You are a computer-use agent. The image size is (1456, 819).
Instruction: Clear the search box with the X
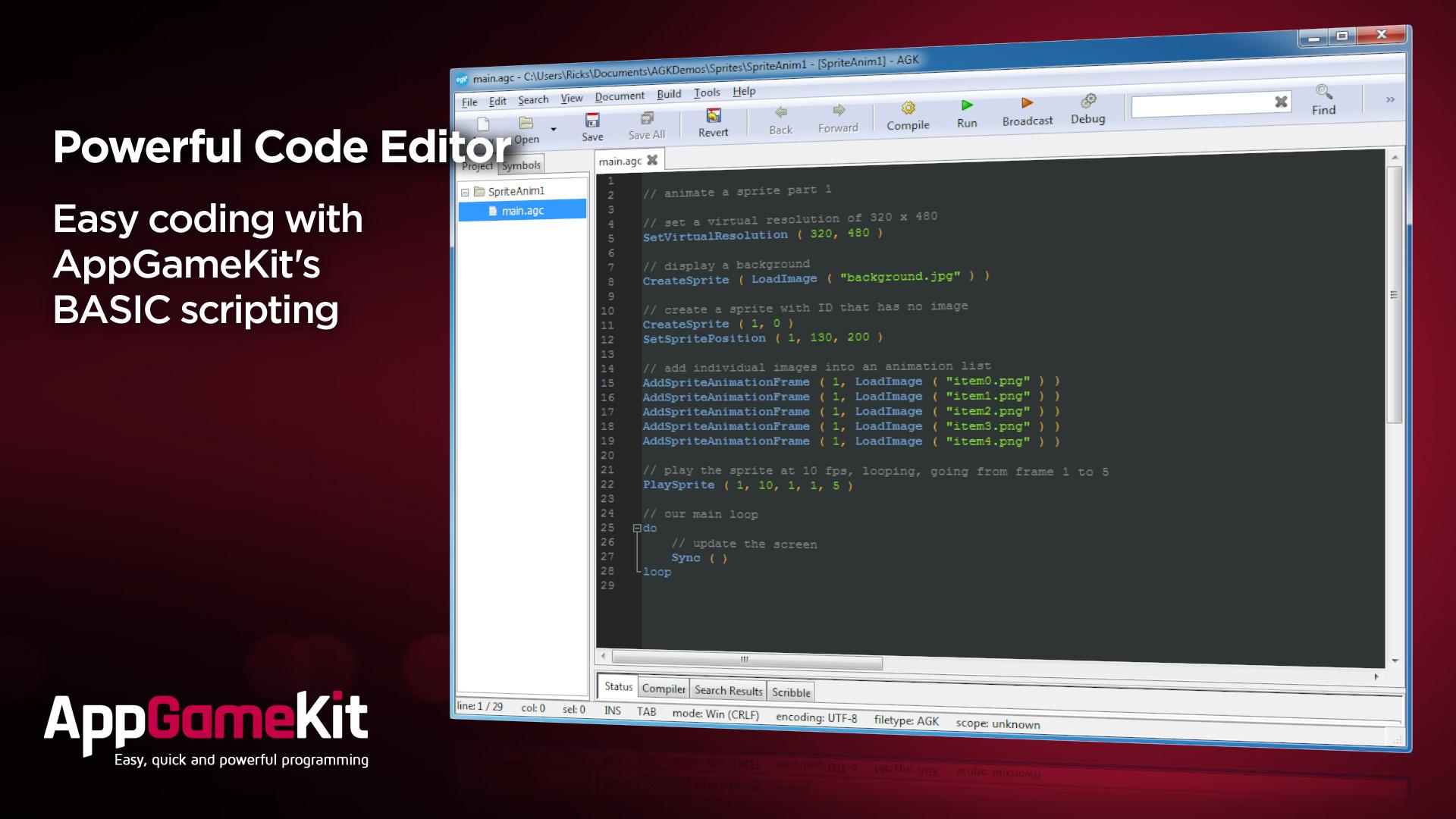tap(1281, 102)
